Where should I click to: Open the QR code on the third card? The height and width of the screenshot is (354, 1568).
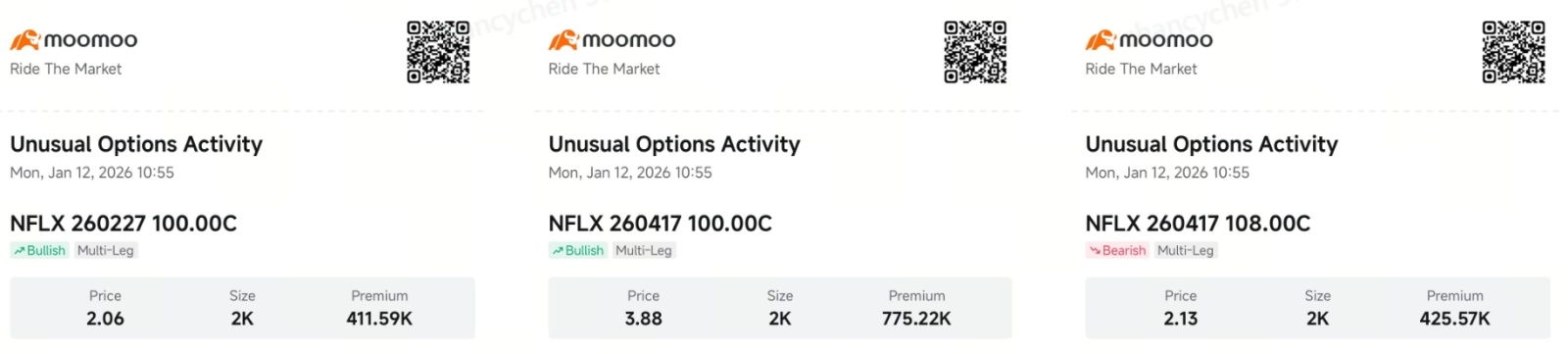coord(1513,52)
